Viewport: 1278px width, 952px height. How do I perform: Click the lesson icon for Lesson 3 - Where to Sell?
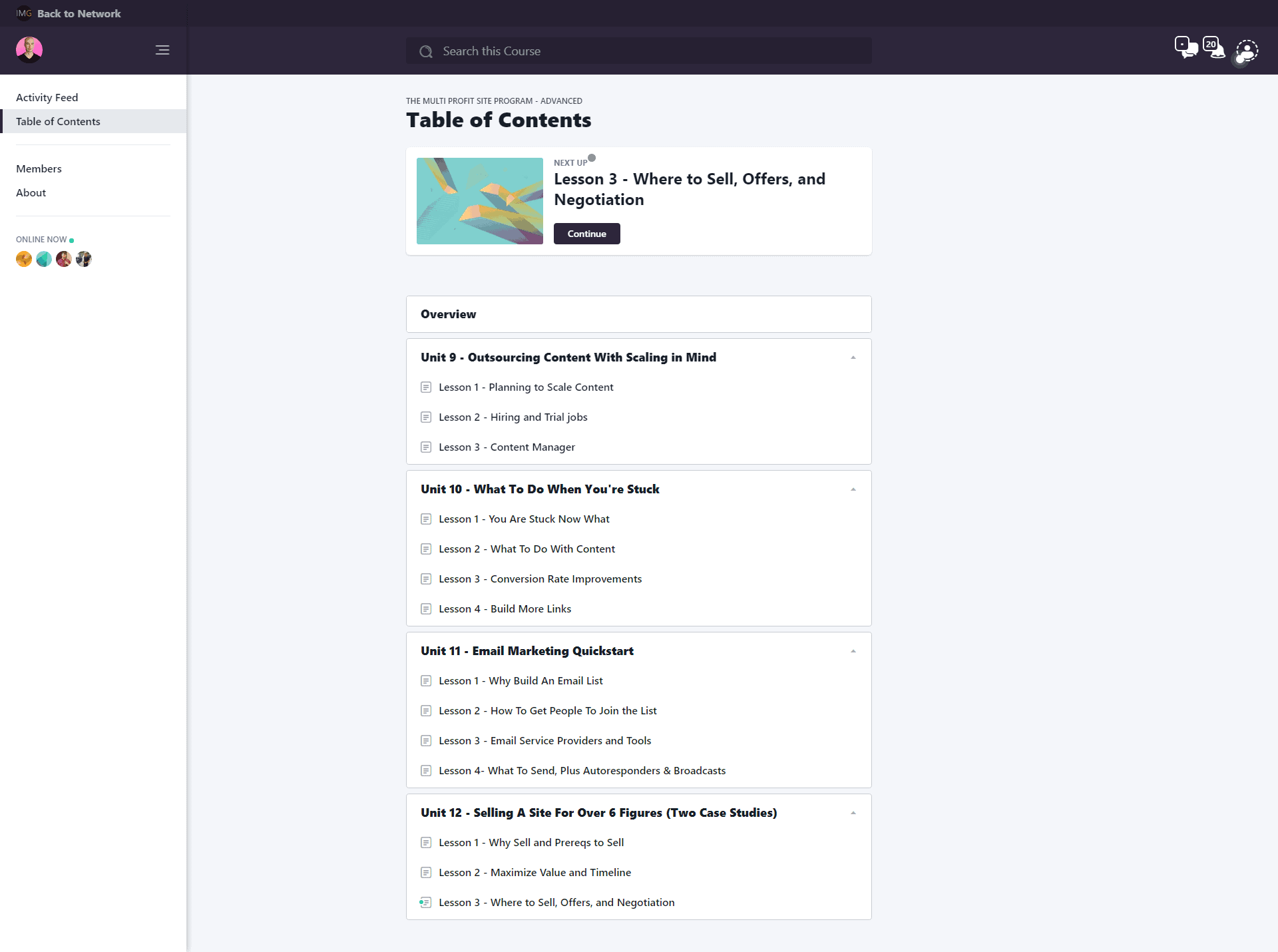coord(425,903)
